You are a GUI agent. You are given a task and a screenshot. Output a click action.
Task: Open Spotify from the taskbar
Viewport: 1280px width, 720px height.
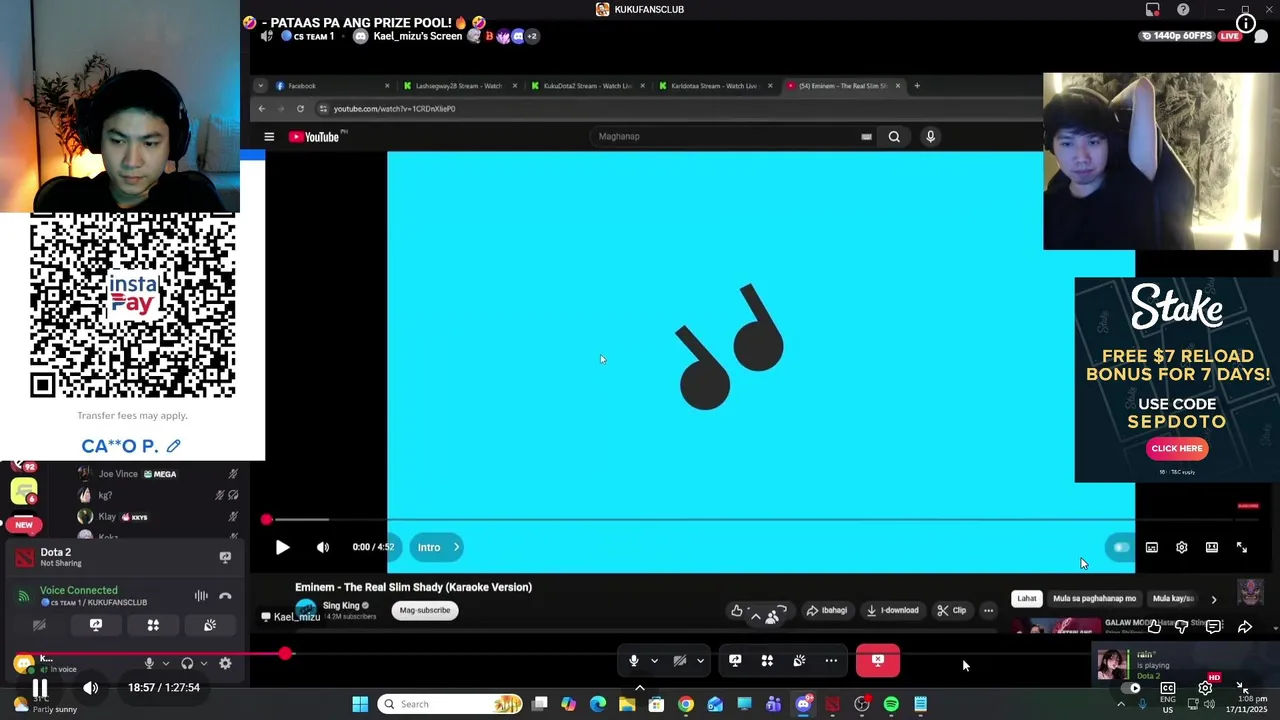click(x=891, y=705)
